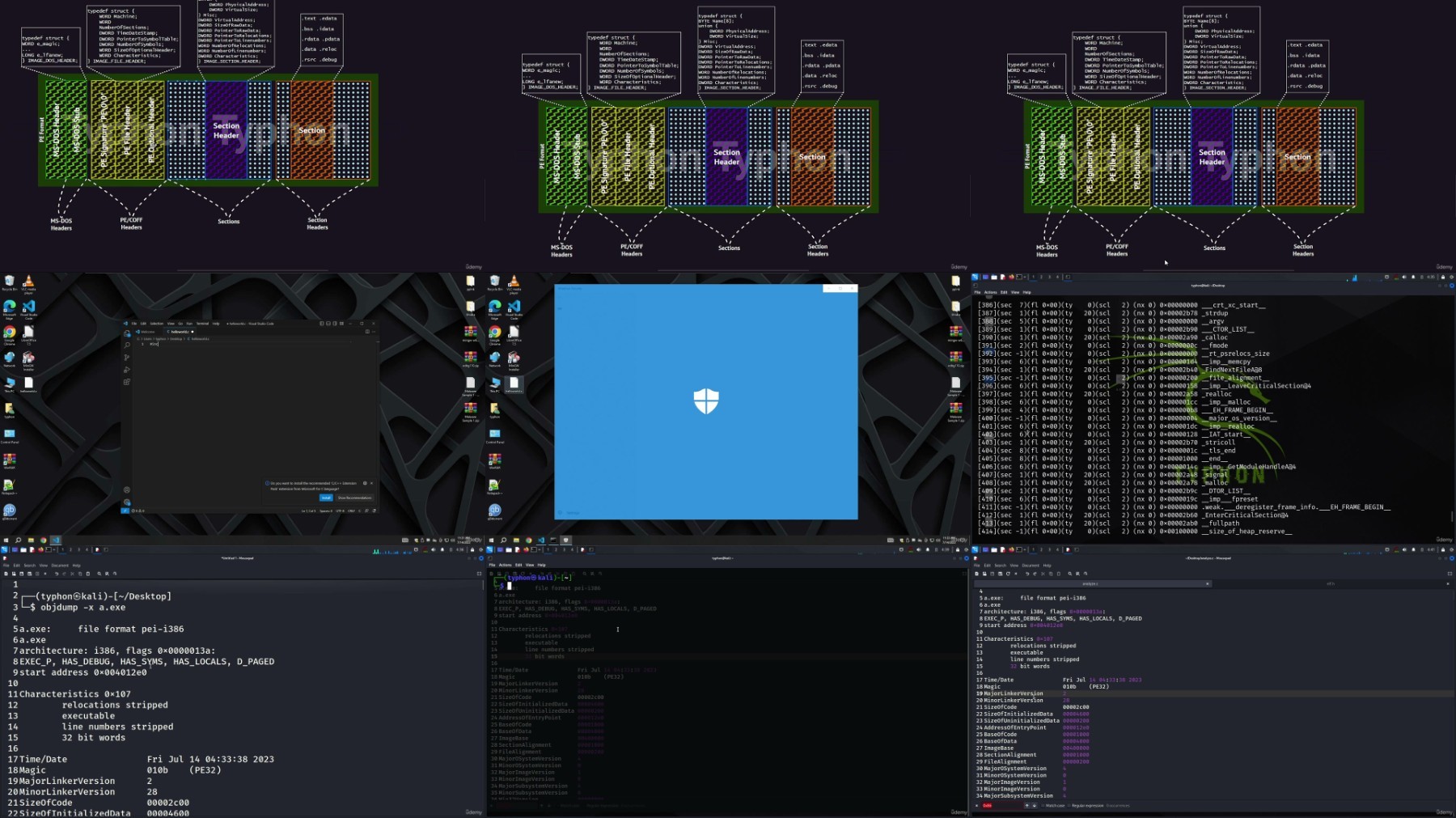Jump to next match in Mousepad search bar

pyautogui.click(x=1035, y=806)
